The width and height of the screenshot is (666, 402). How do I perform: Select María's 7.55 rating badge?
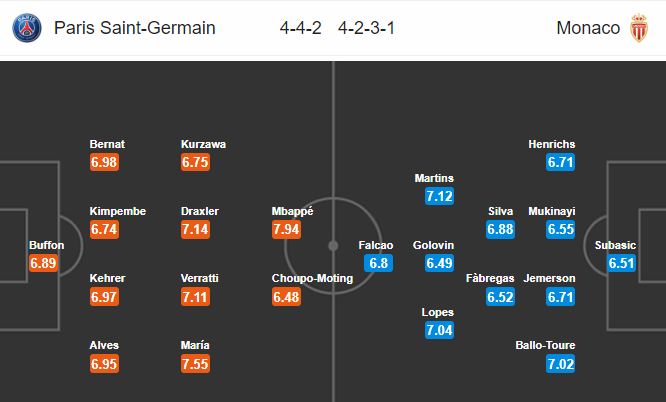(195, 364)
